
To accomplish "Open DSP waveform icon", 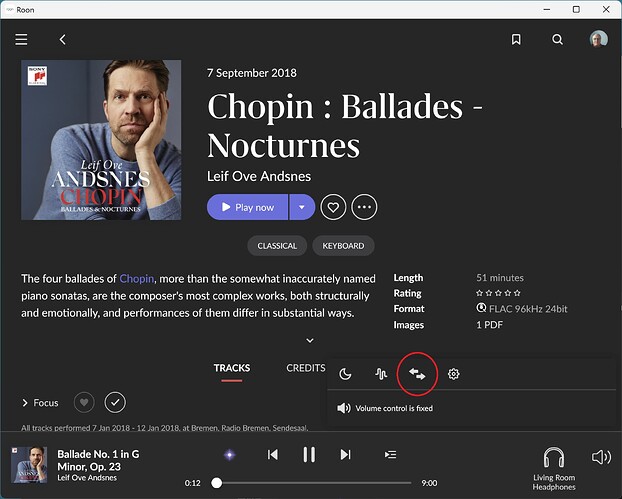I will click(381, 374).
